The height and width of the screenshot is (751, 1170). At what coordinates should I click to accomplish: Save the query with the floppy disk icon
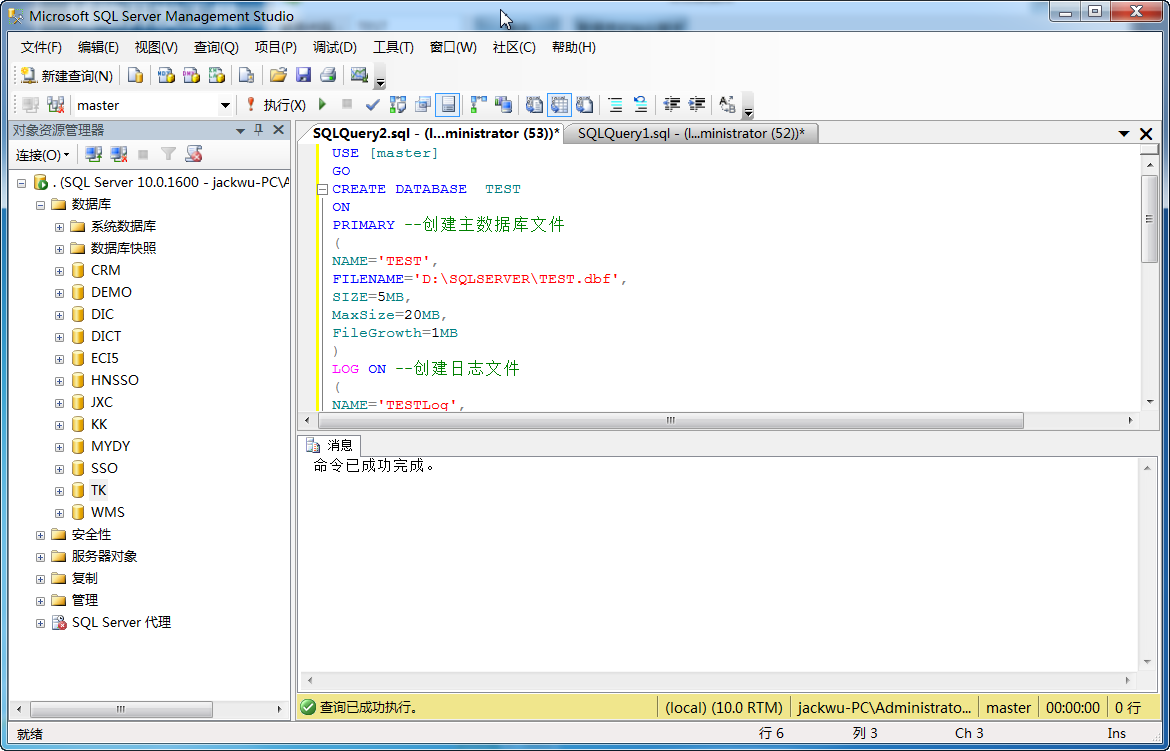(x=303, y=75)
